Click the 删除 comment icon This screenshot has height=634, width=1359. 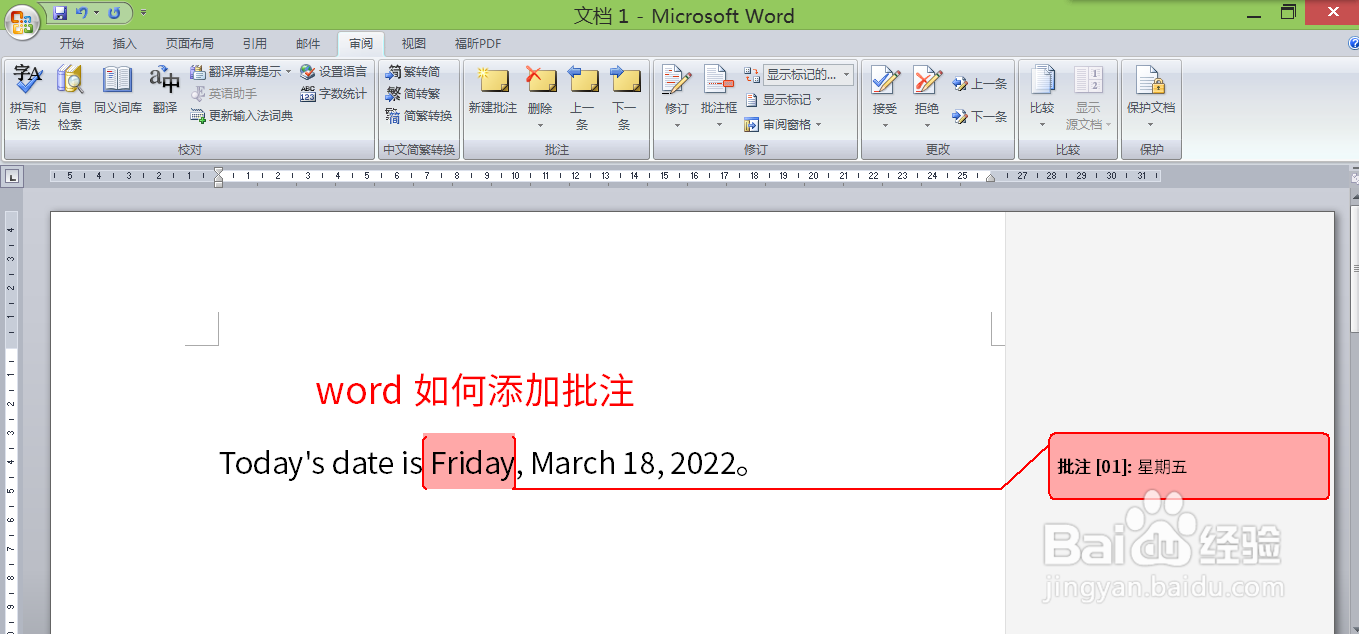540,82
